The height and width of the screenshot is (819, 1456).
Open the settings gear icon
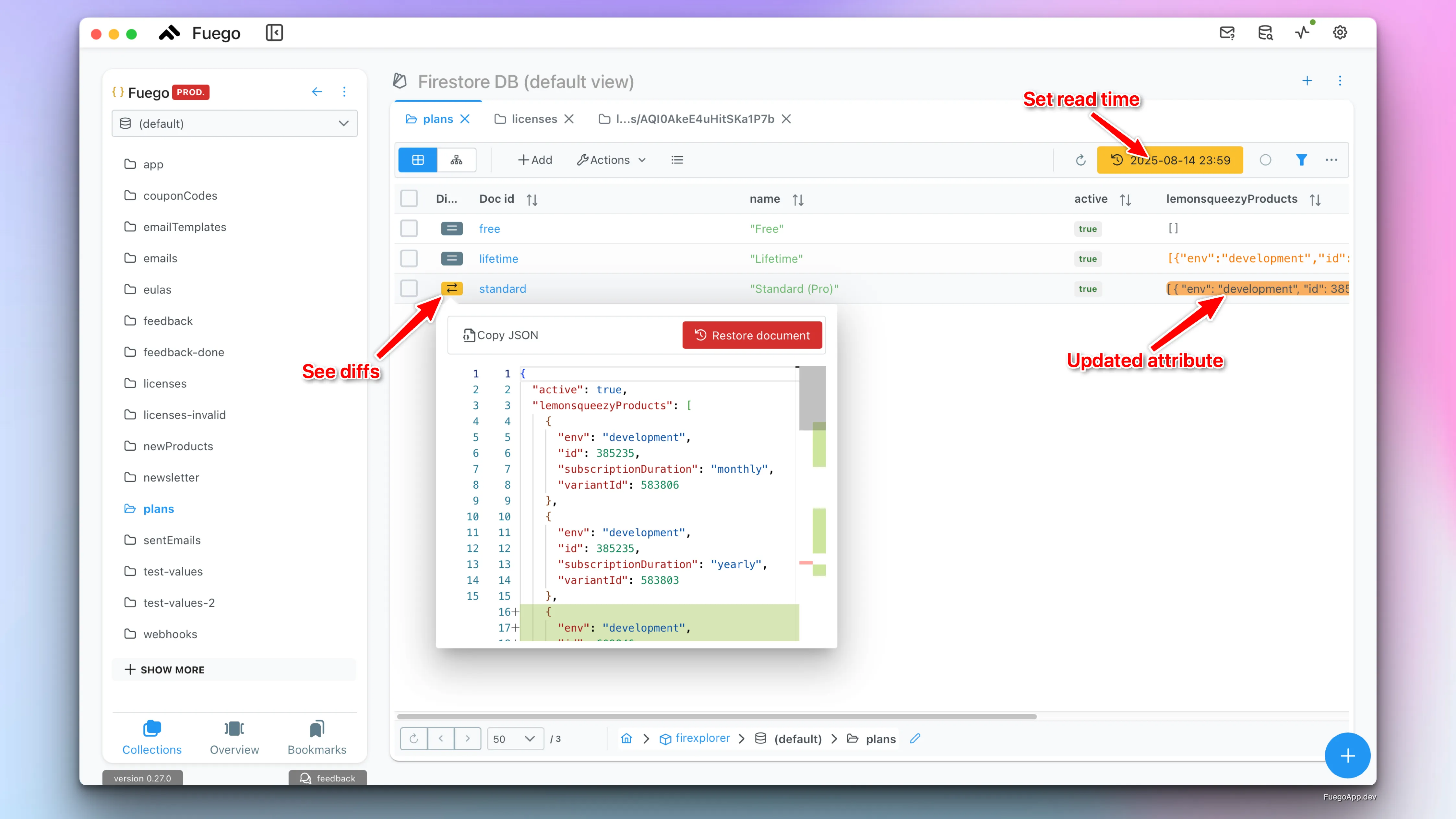pos(1340,32)
